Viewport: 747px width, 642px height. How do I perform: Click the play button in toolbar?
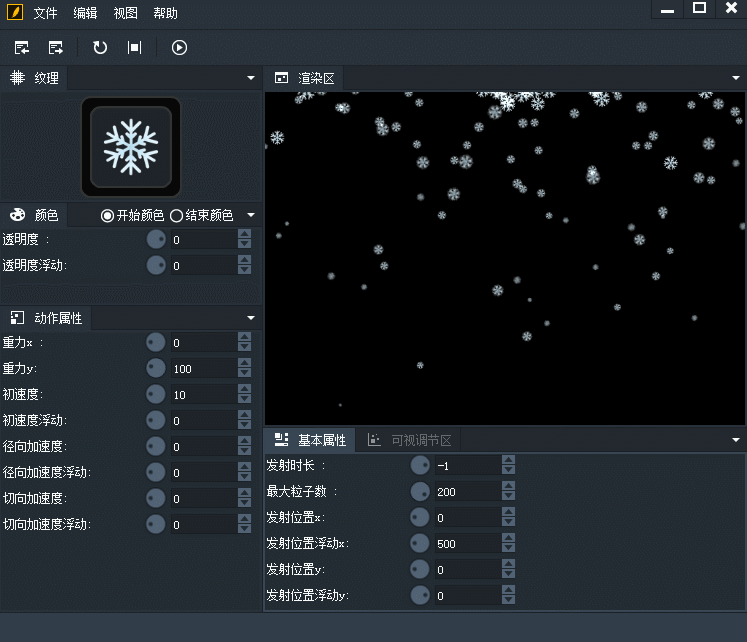[x=179, y=48]
